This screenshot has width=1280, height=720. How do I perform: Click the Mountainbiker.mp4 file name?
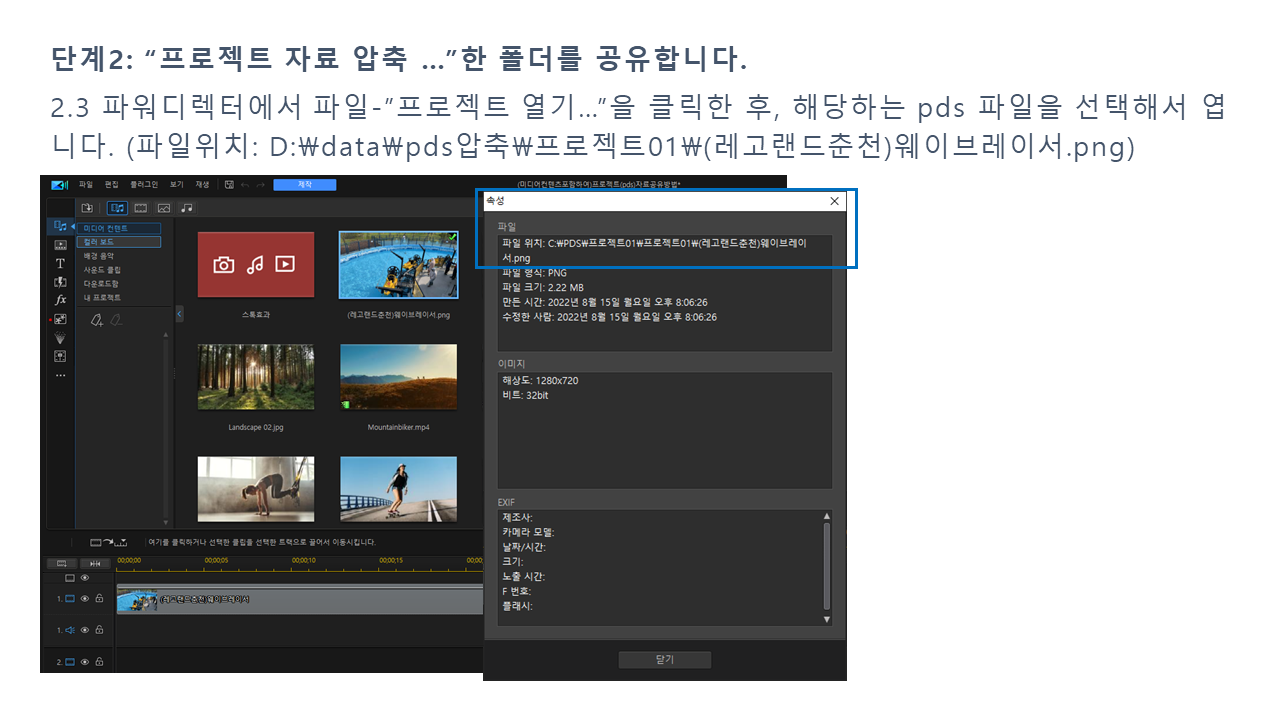coord(398,427)
